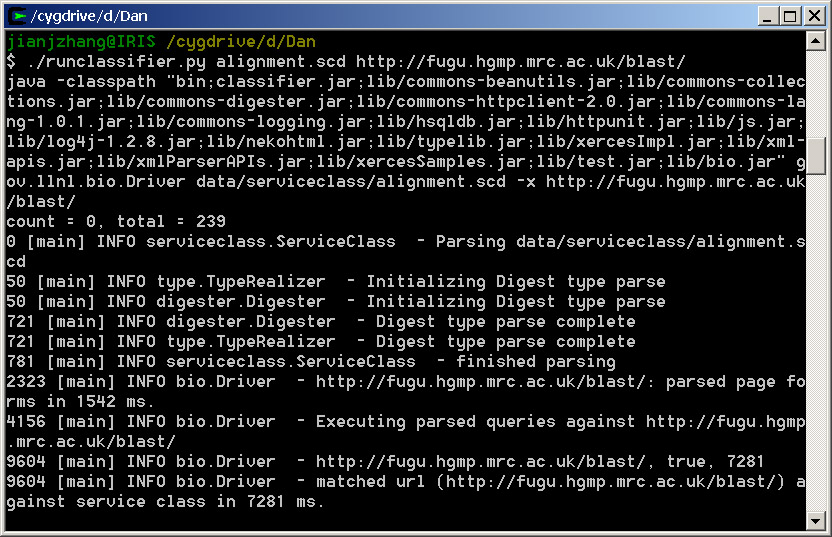
Task: Click the scrollbar down arrow
Action: pos(816,522)
